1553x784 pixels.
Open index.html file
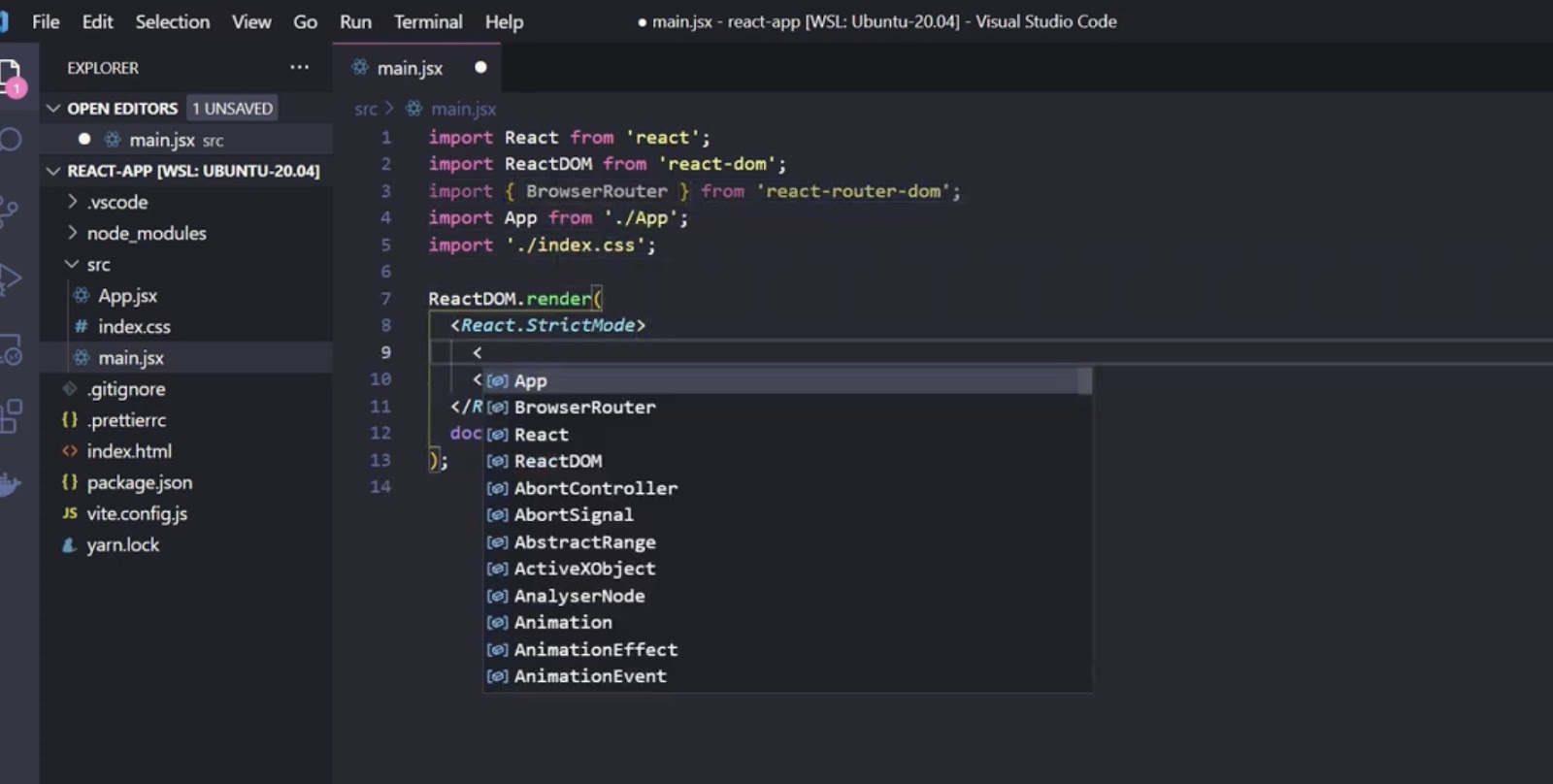pyautogui.click(x=129, y=450)
